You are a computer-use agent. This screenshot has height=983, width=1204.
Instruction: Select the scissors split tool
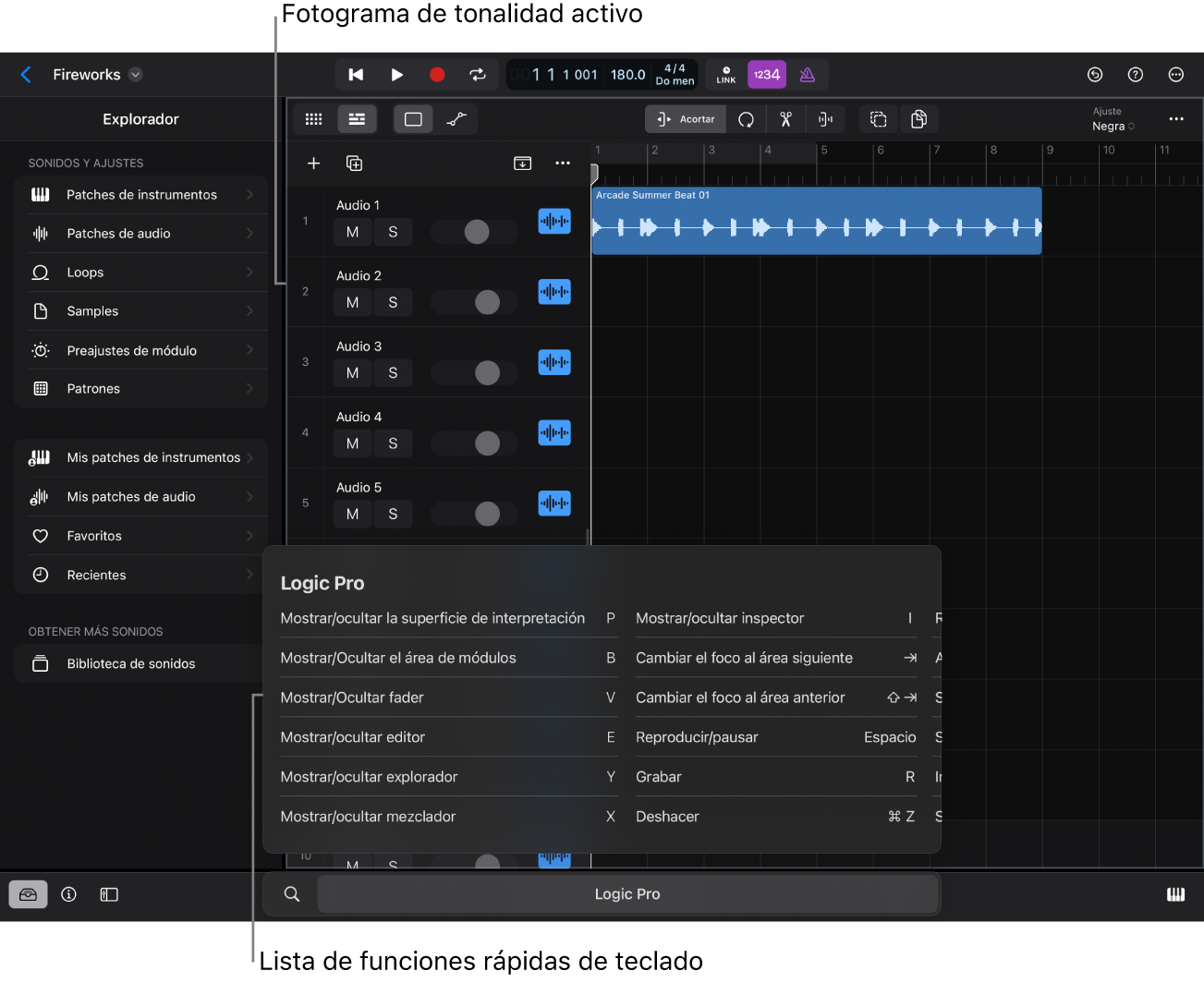(785, 119)
